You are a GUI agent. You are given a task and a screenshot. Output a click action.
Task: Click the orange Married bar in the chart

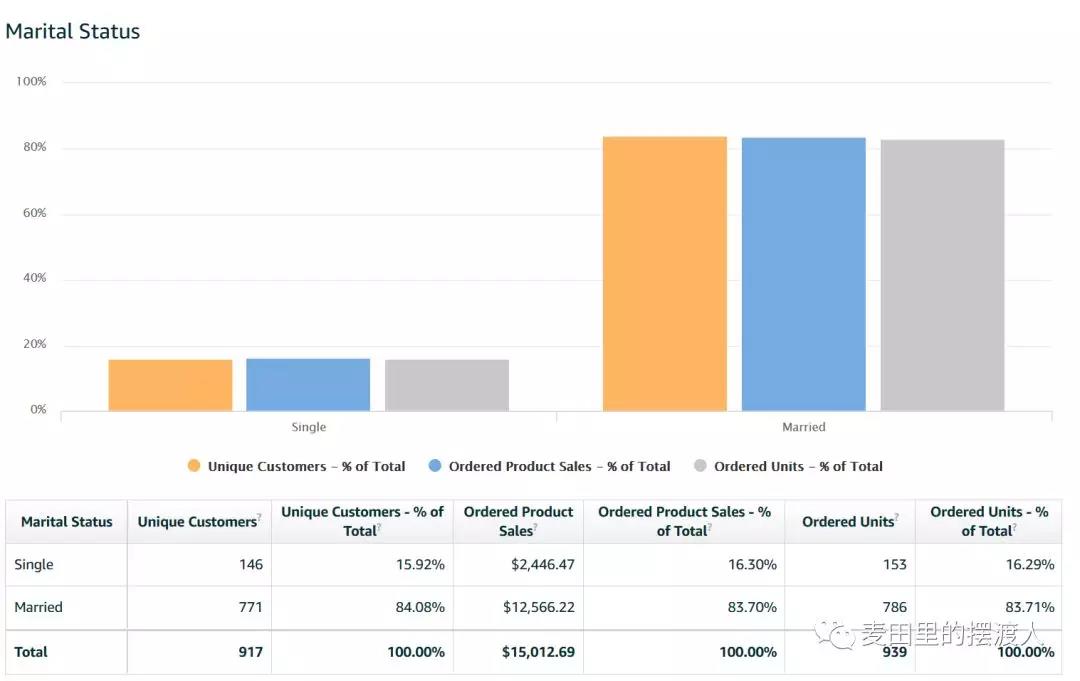click(664, 273)
